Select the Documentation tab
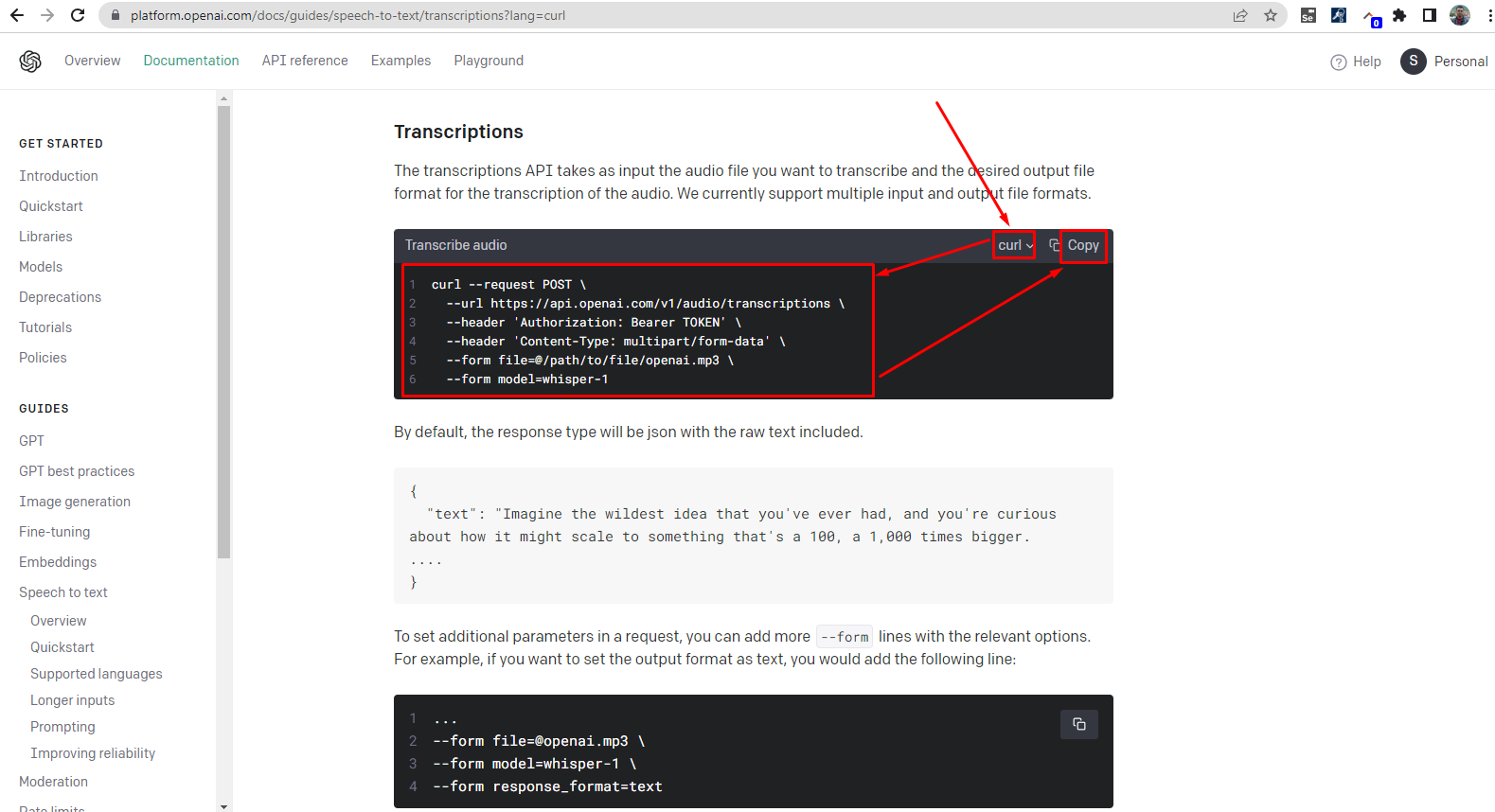This screenshot has height=812, width=1495. (x=191, y=61)
